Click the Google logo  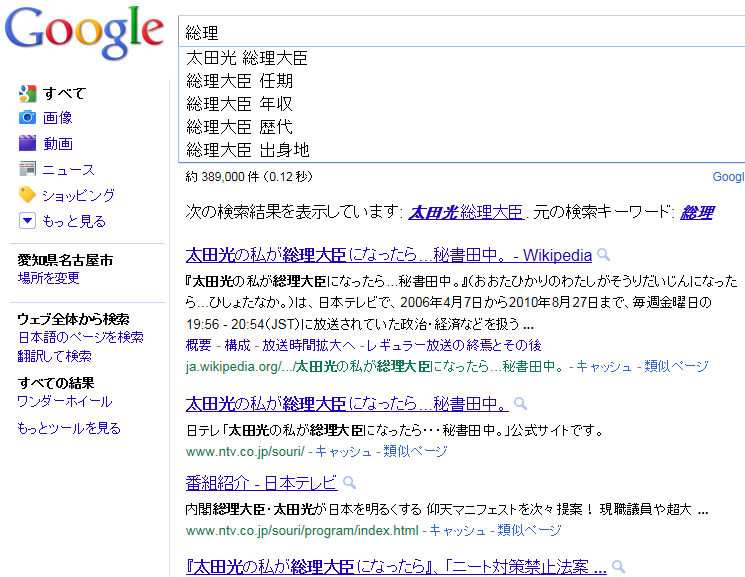pyautogui.click(x=84, y=32)
